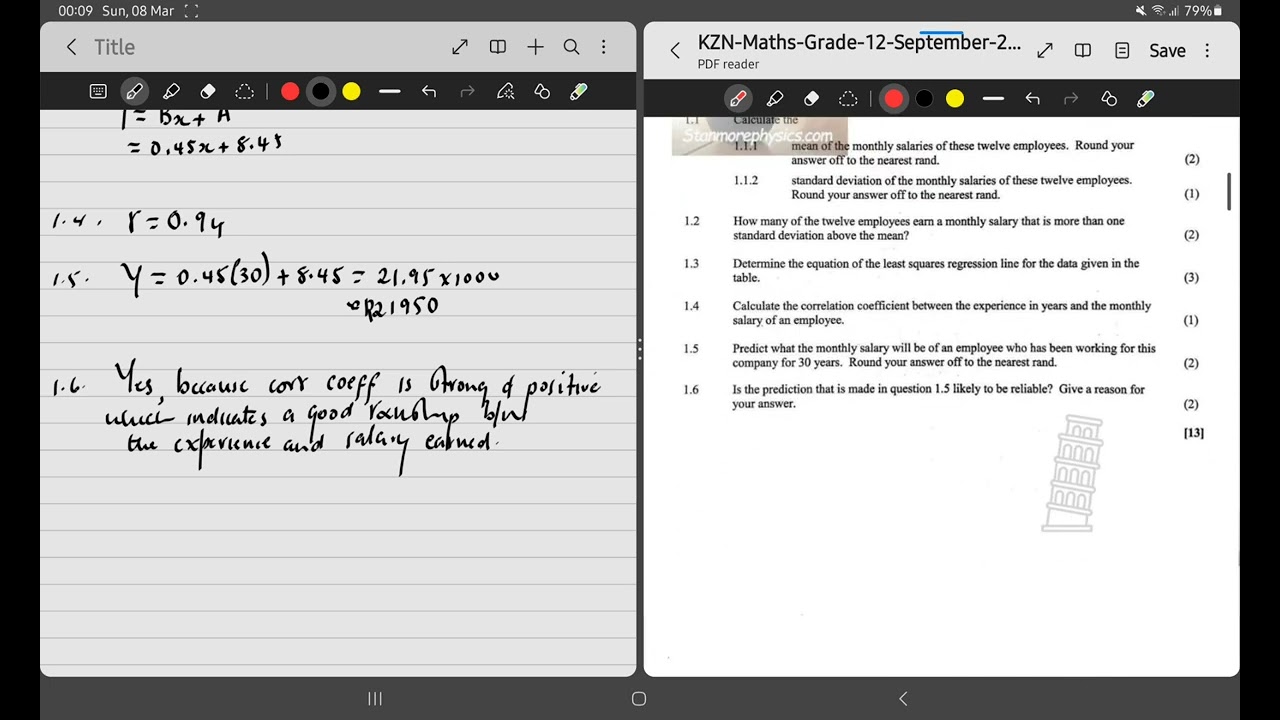The width and height of the screenshot is (1280, 720).
Task: Tap question 1.3 regression line text
Action: click(x=935, y=270)
